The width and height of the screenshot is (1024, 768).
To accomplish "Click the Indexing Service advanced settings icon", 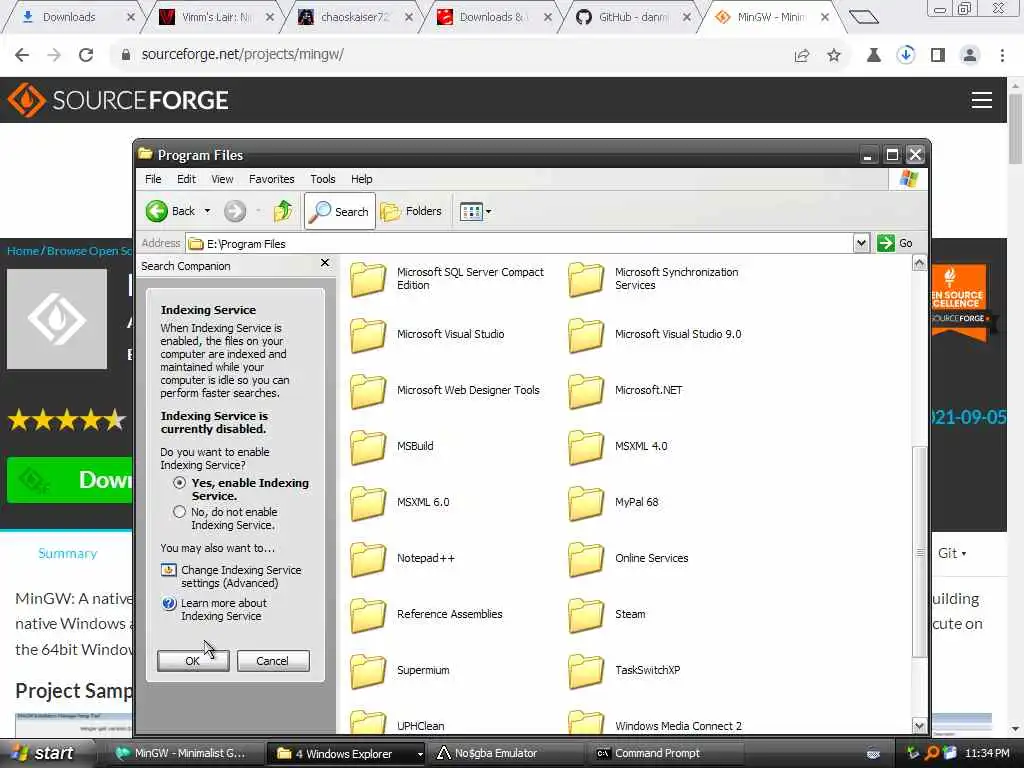I will tap(168, 570).
